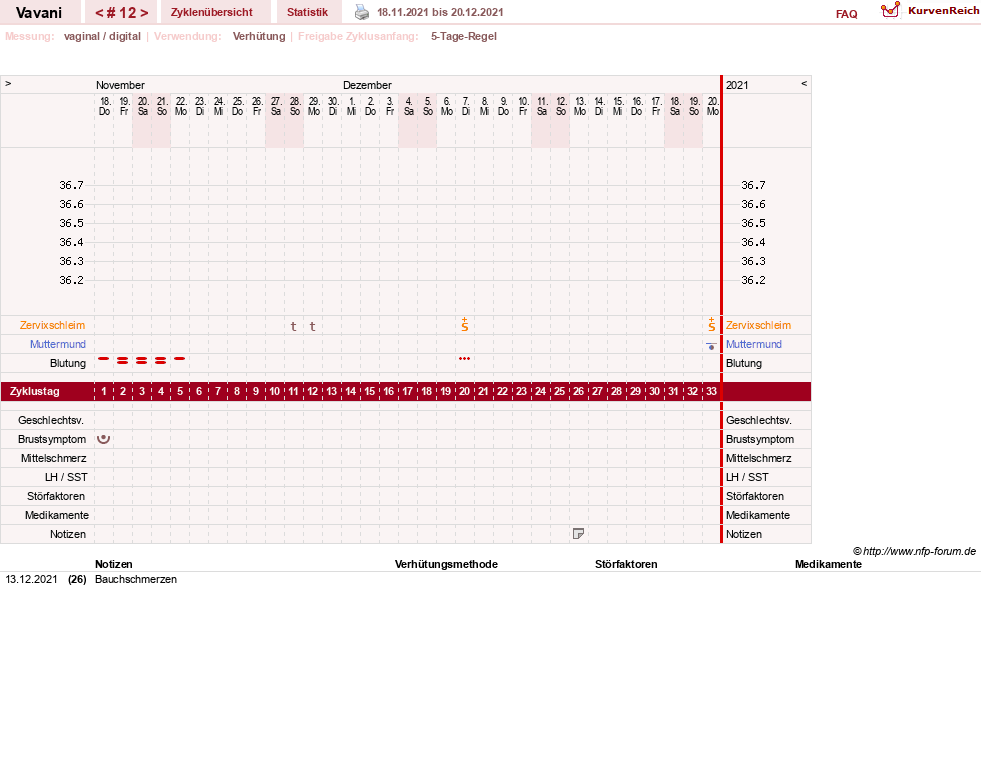Image resolution: width=981 pixels, height=783 pixels.
Task: Click the bleeding mark on November 21
Action: (x=161, y=360)
